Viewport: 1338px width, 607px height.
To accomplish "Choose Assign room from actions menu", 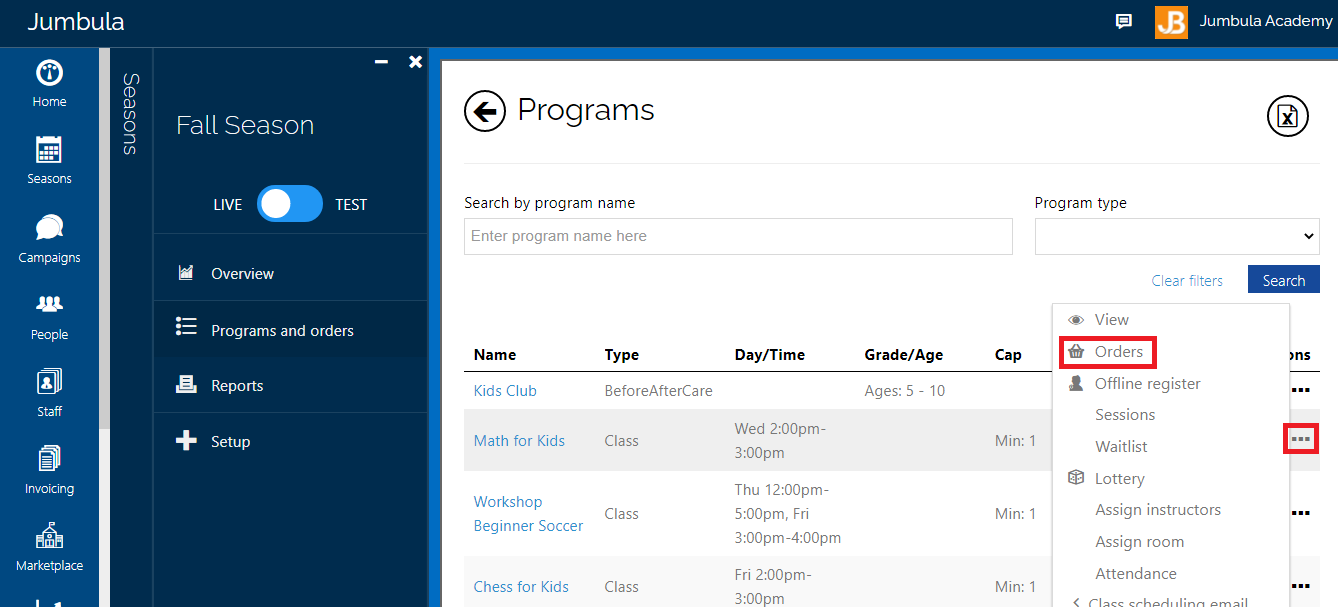I will [1139, 541].
